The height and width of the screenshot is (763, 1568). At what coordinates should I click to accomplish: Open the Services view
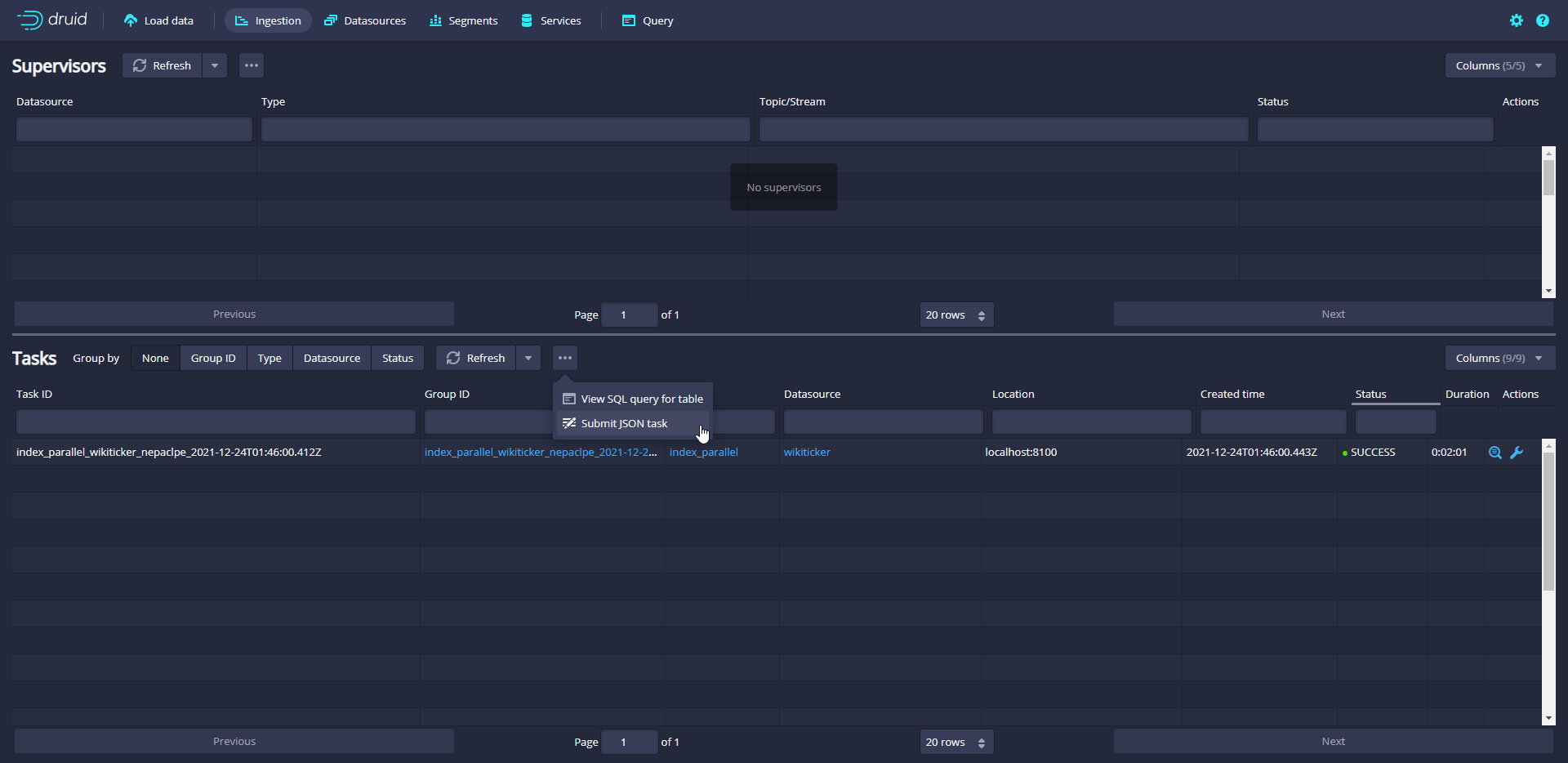[551, 20]
